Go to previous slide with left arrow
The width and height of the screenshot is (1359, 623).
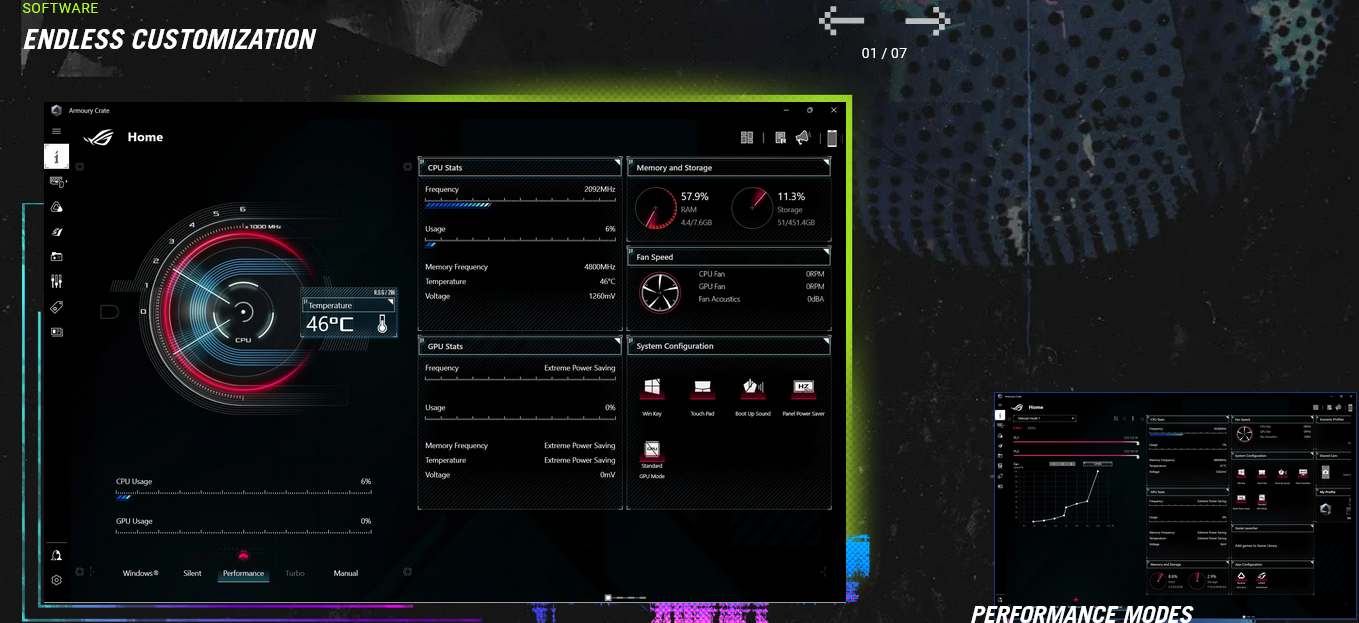841,19
